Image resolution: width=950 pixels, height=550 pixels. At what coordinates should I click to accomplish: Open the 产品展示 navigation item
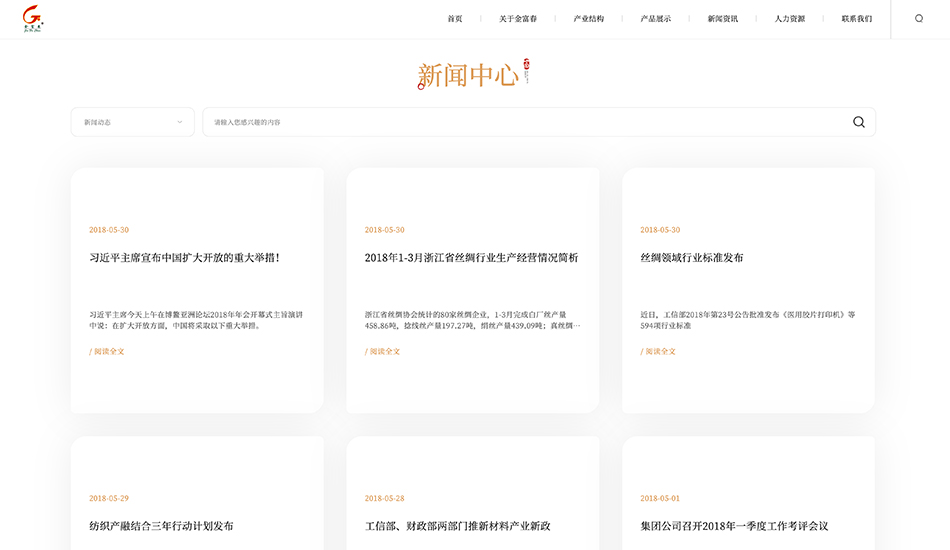(x=655, y=19)
